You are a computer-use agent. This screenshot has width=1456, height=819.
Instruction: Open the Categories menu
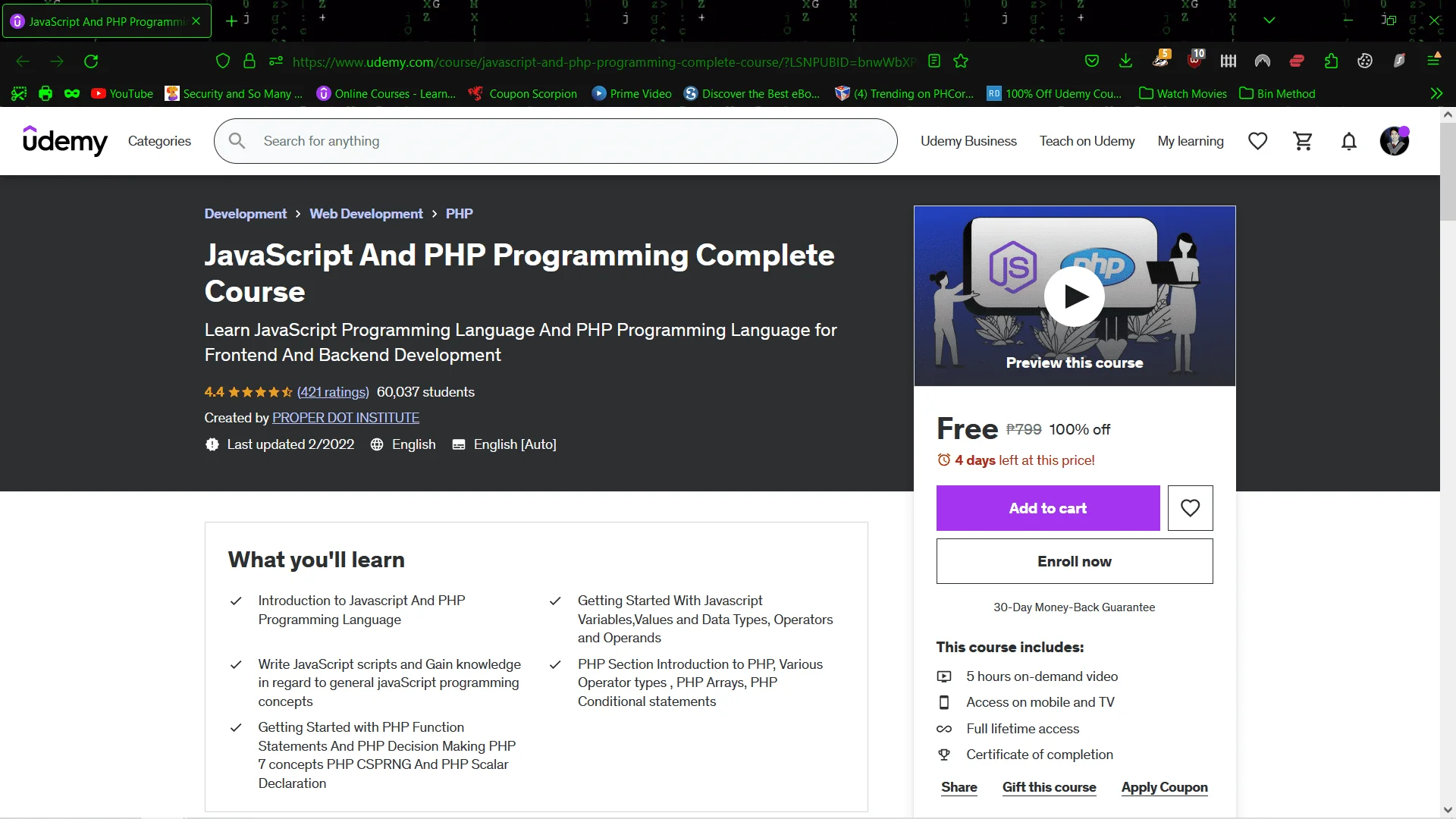click(159, 141)
